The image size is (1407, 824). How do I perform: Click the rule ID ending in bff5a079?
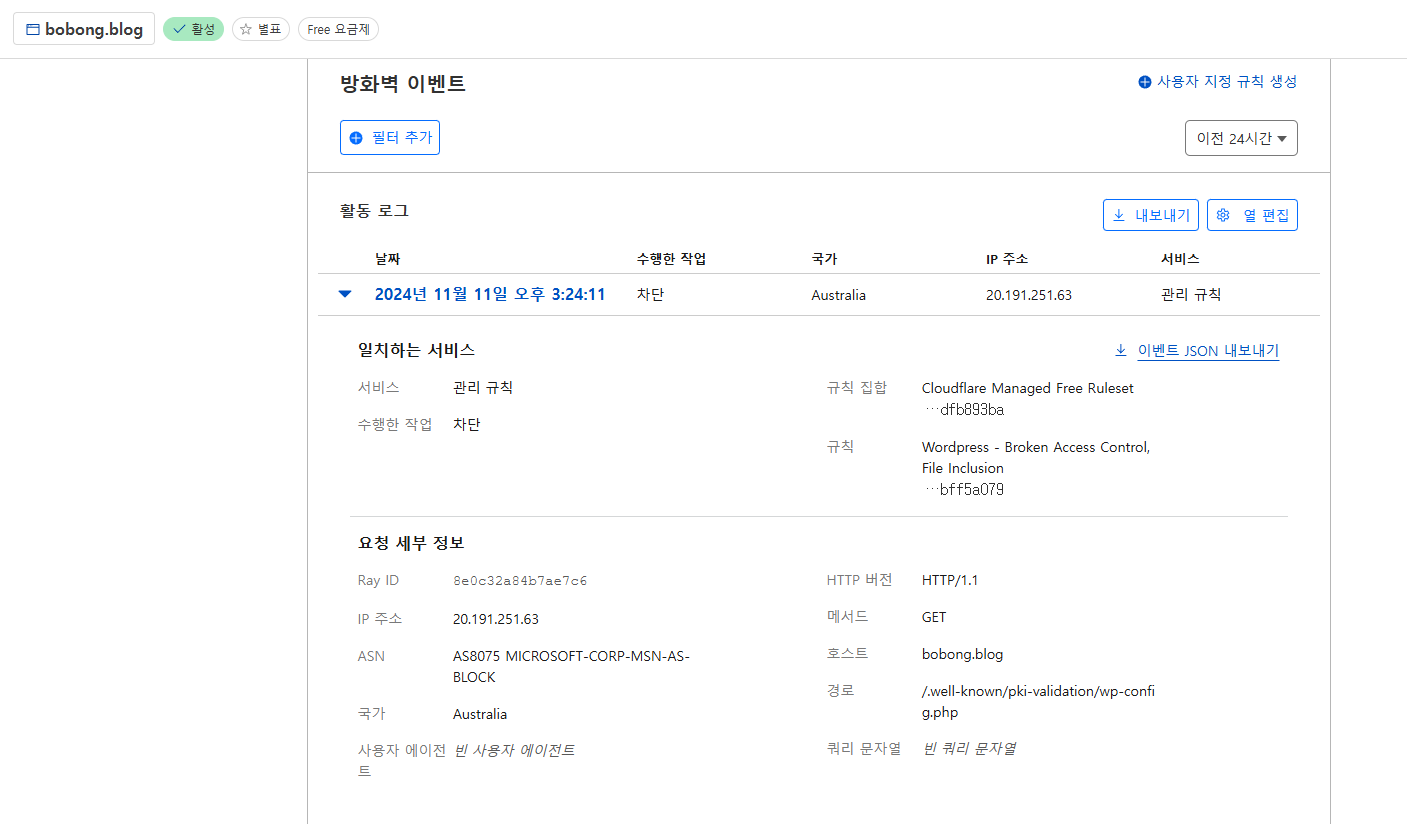(x=964, y=489)
